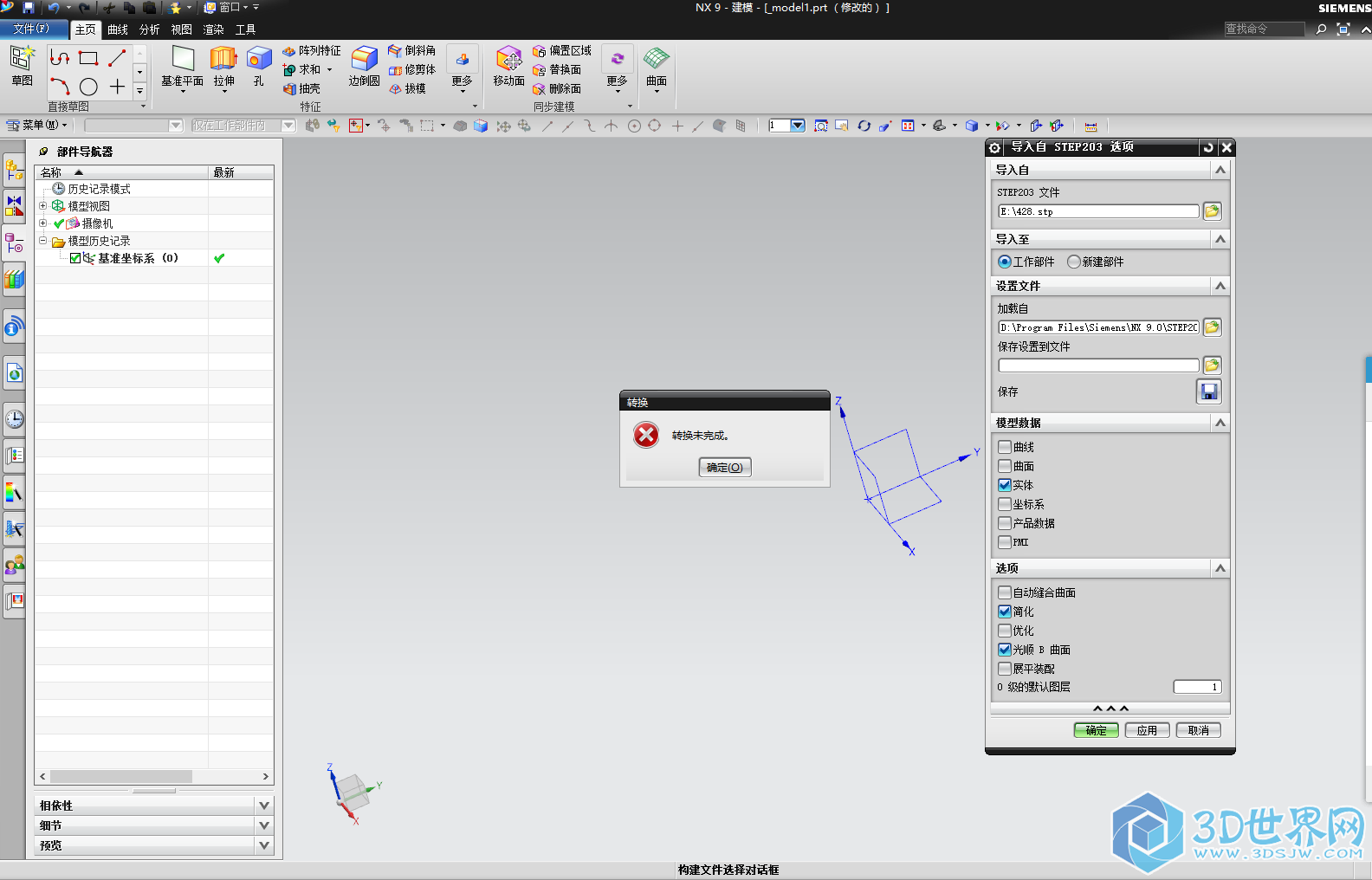
Task: Click 替换面 replace face tool
Action: coord(557,69)
